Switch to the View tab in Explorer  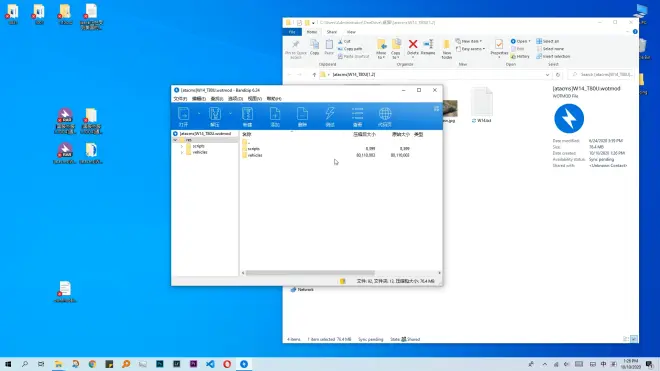click(351, 32)
